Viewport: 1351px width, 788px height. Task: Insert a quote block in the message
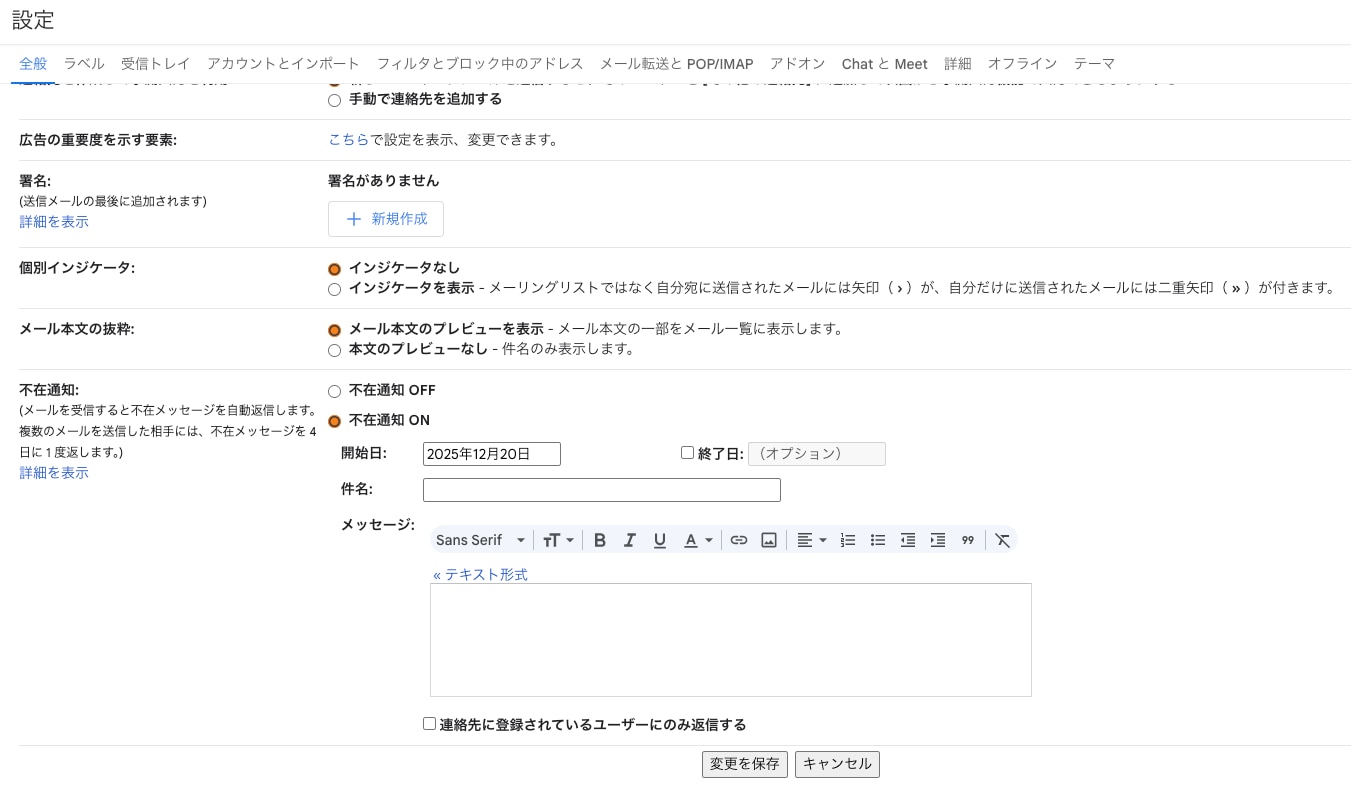point(967,540)
